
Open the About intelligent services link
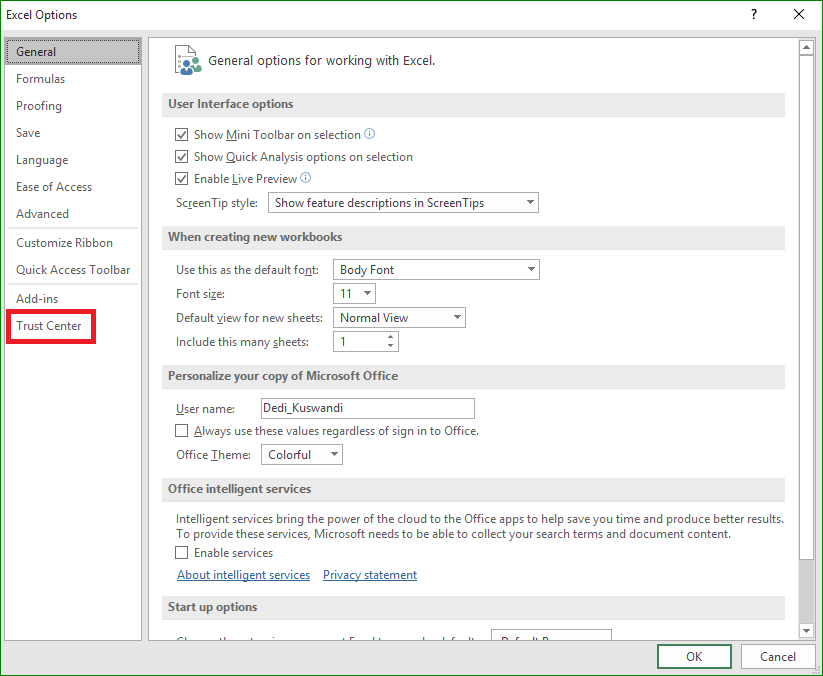(x=244, y=575)
